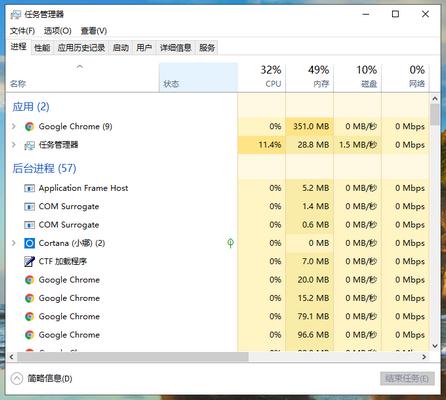Collapse to 简略信息 view with the arrow button
The width and height of the screenshot is (446, 400).
pos(17,378)
